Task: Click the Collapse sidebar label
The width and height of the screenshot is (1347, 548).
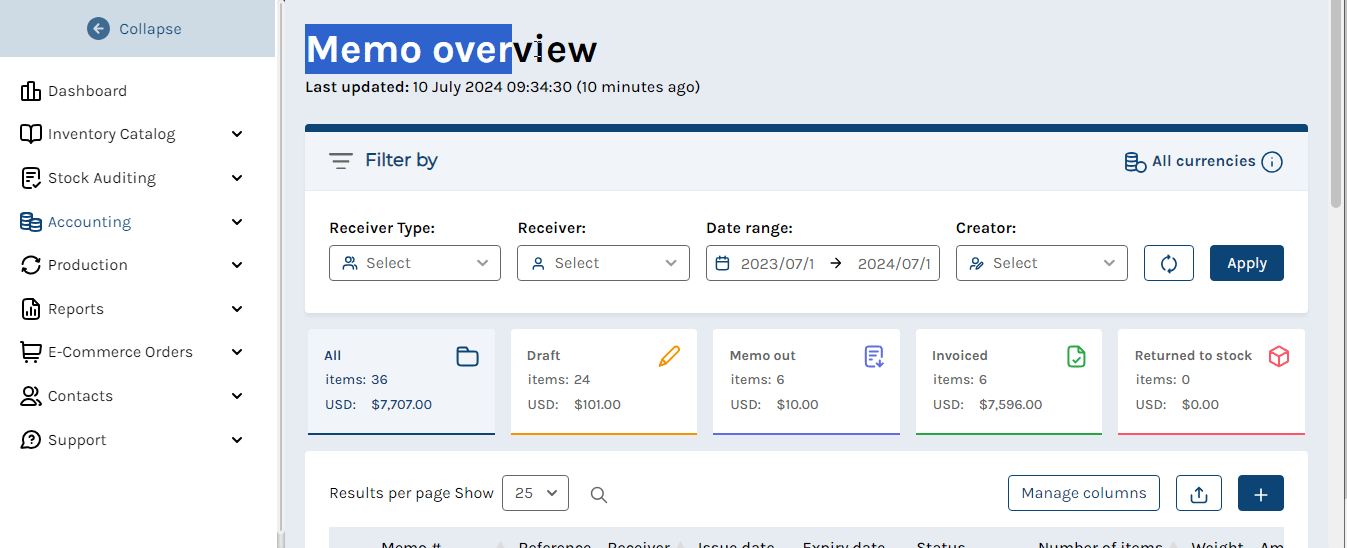Action: pos(151,29)
